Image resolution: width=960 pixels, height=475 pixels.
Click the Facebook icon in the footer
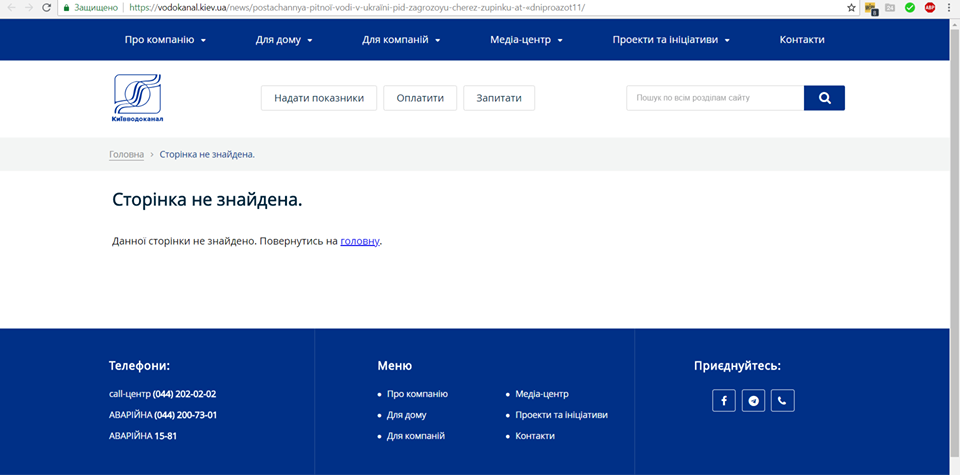[x=724, y=401]
